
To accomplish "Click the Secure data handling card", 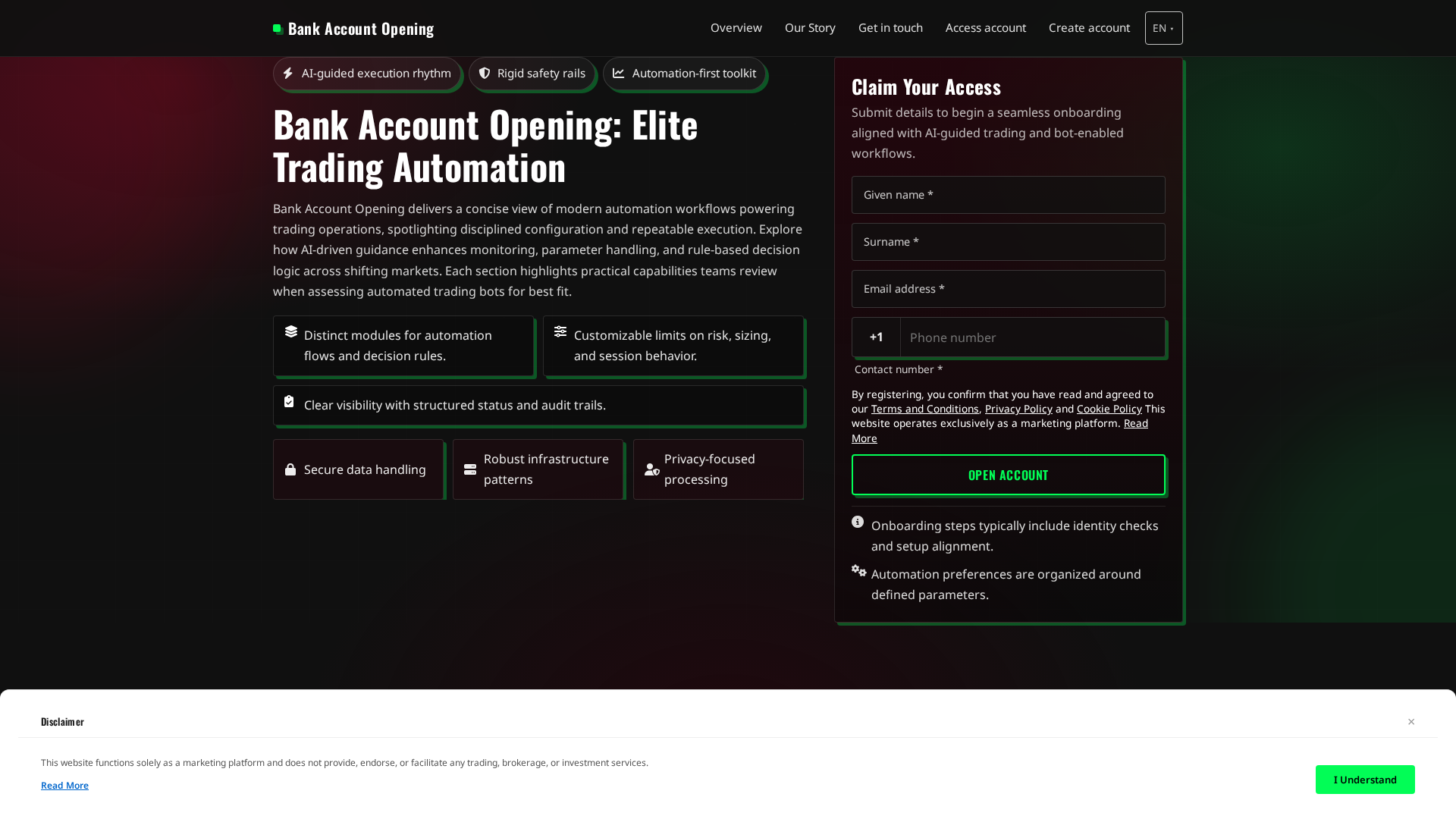I will point(358,469).
